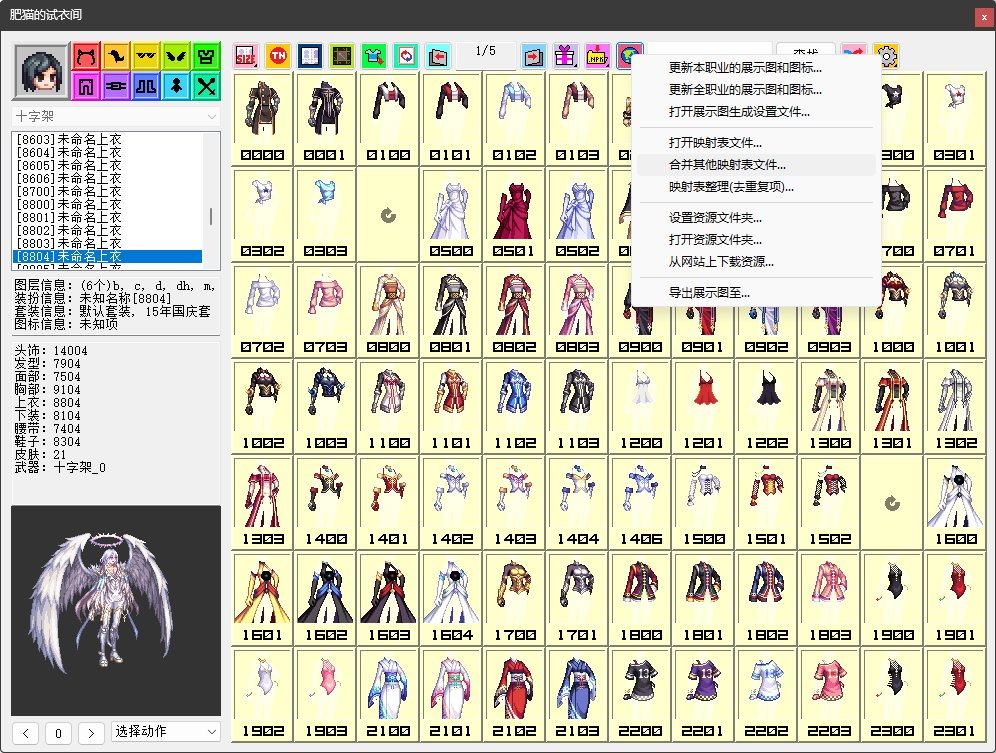Viewport: 996px width, 753px height.
Task: Click the character portrait avatar button
Action: pos(42,71)
